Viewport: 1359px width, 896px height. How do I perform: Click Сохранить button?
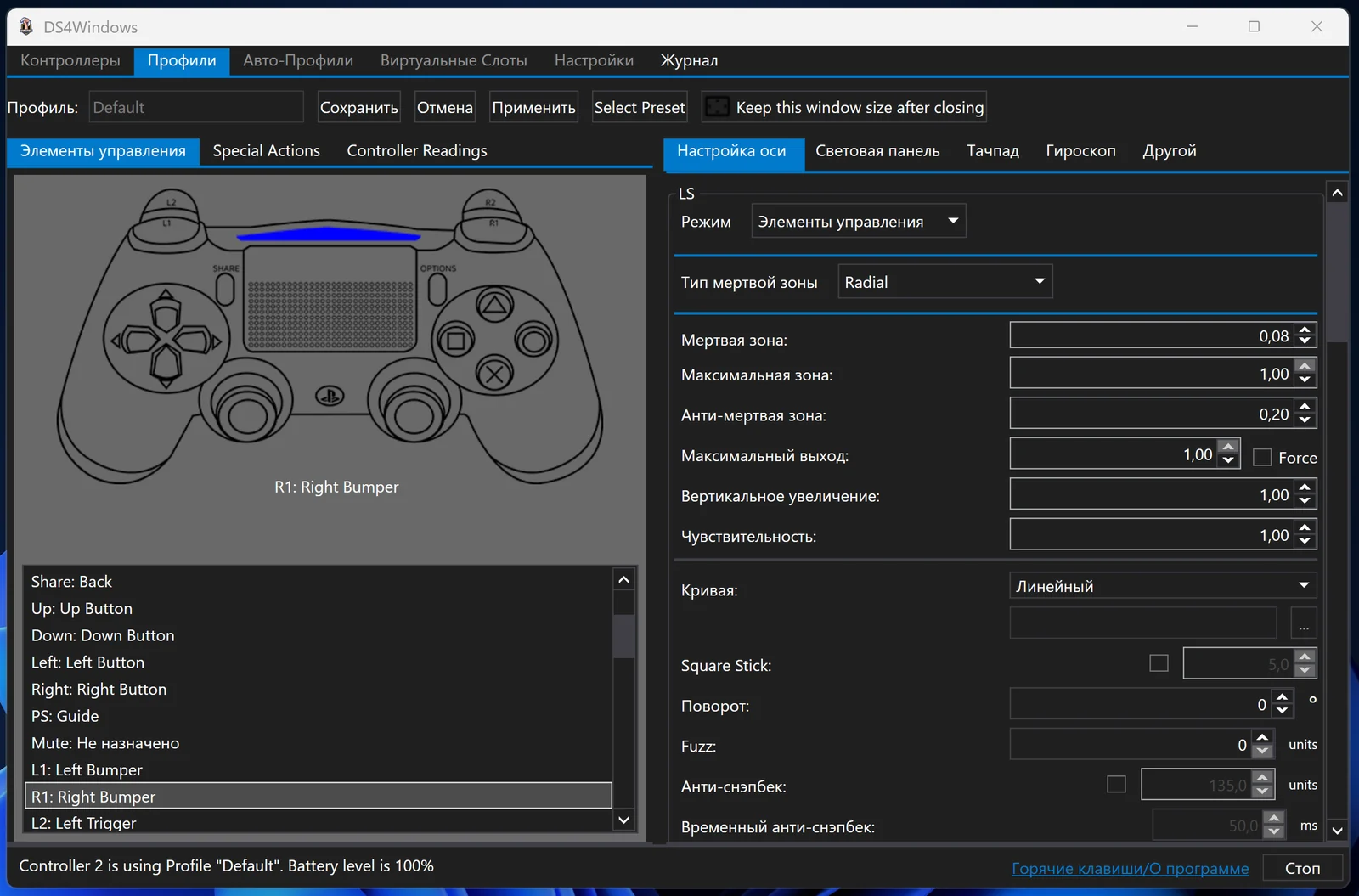358,107
